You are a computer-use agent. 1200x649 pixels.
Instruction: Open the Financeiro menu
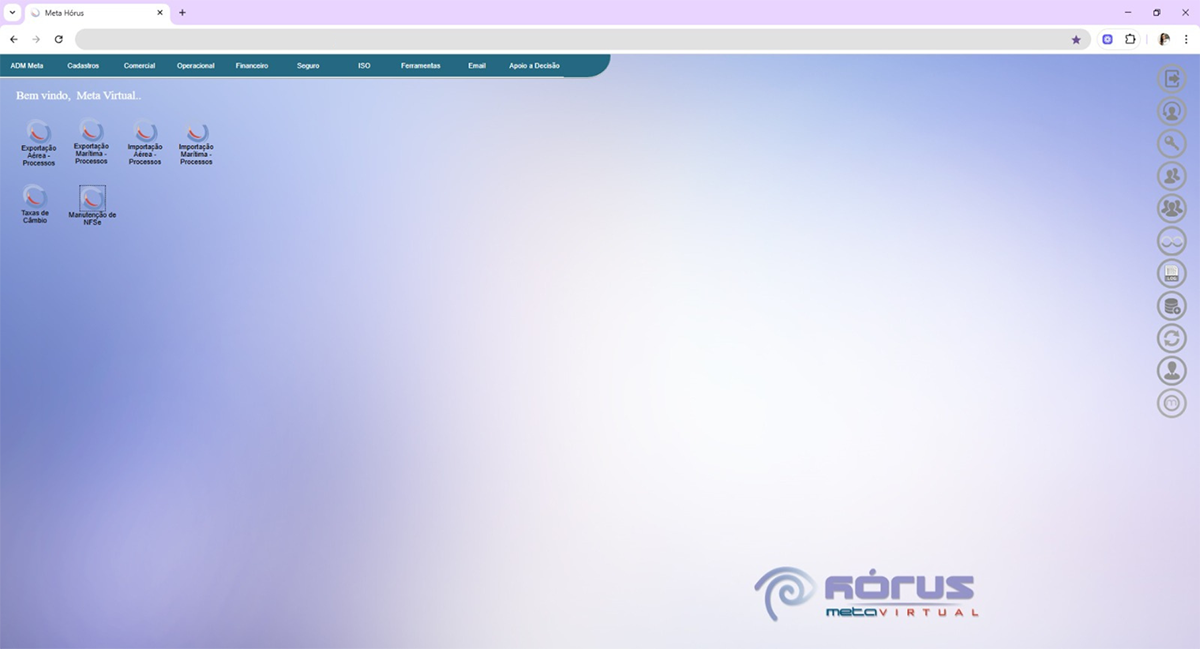click(x=252, y=66)
